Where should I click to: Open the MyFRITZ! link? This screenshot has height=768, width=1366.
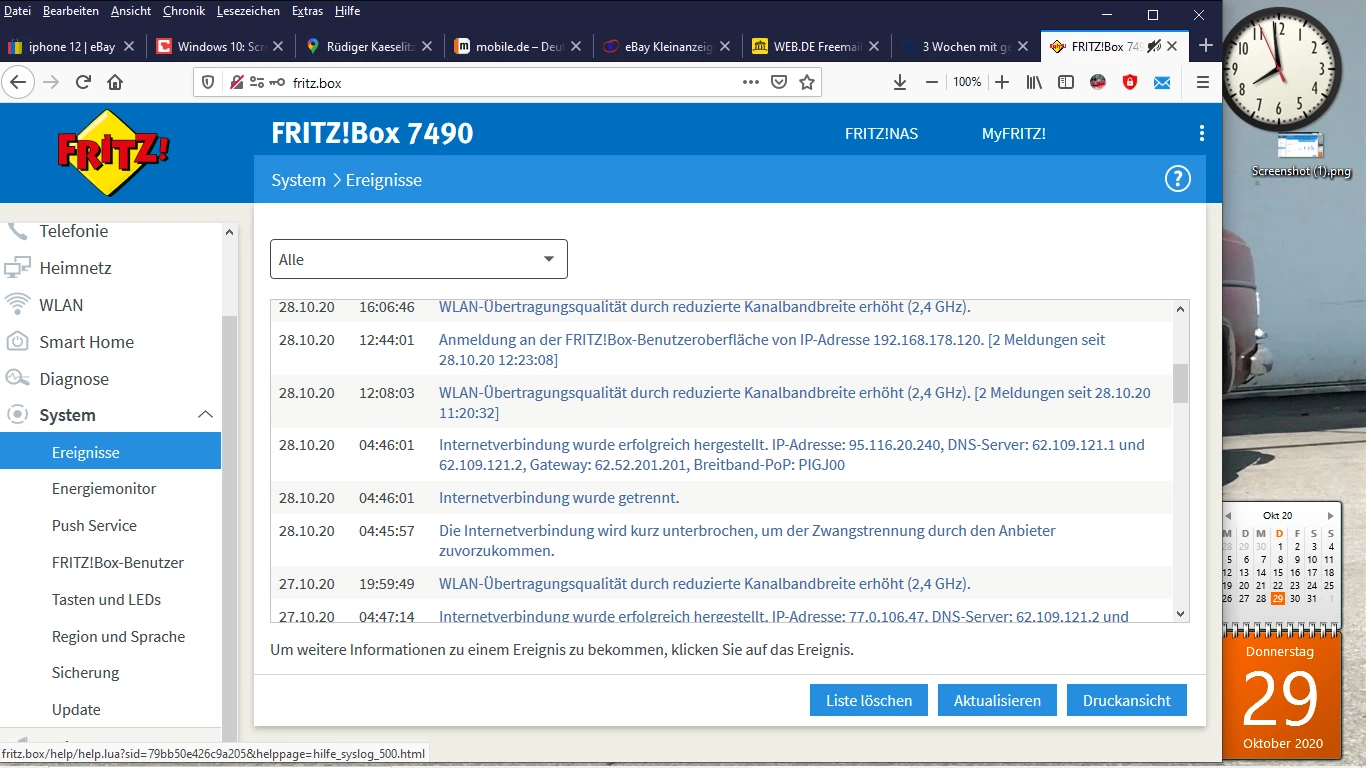(1014, 133)
